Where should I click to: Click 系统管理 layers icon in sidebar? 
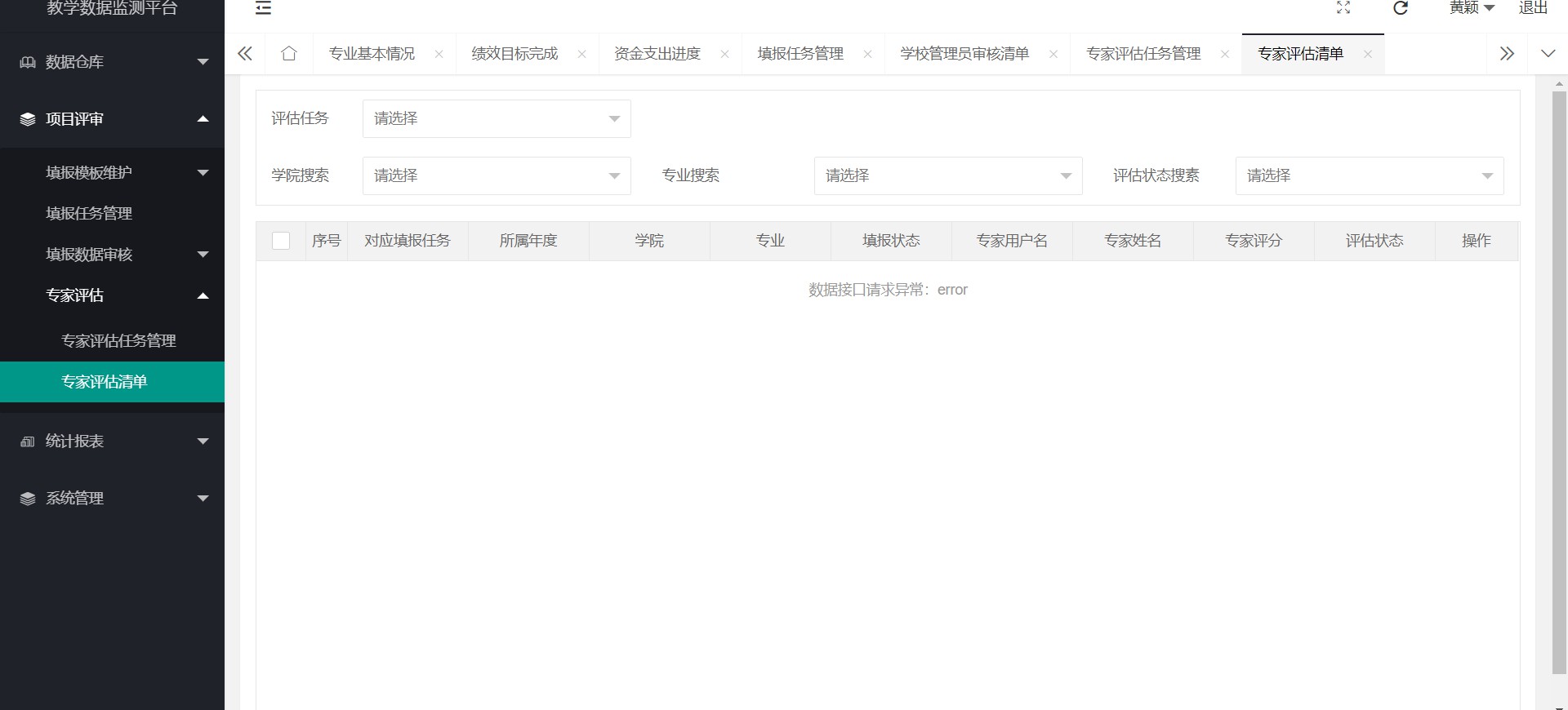click(28, 499)
